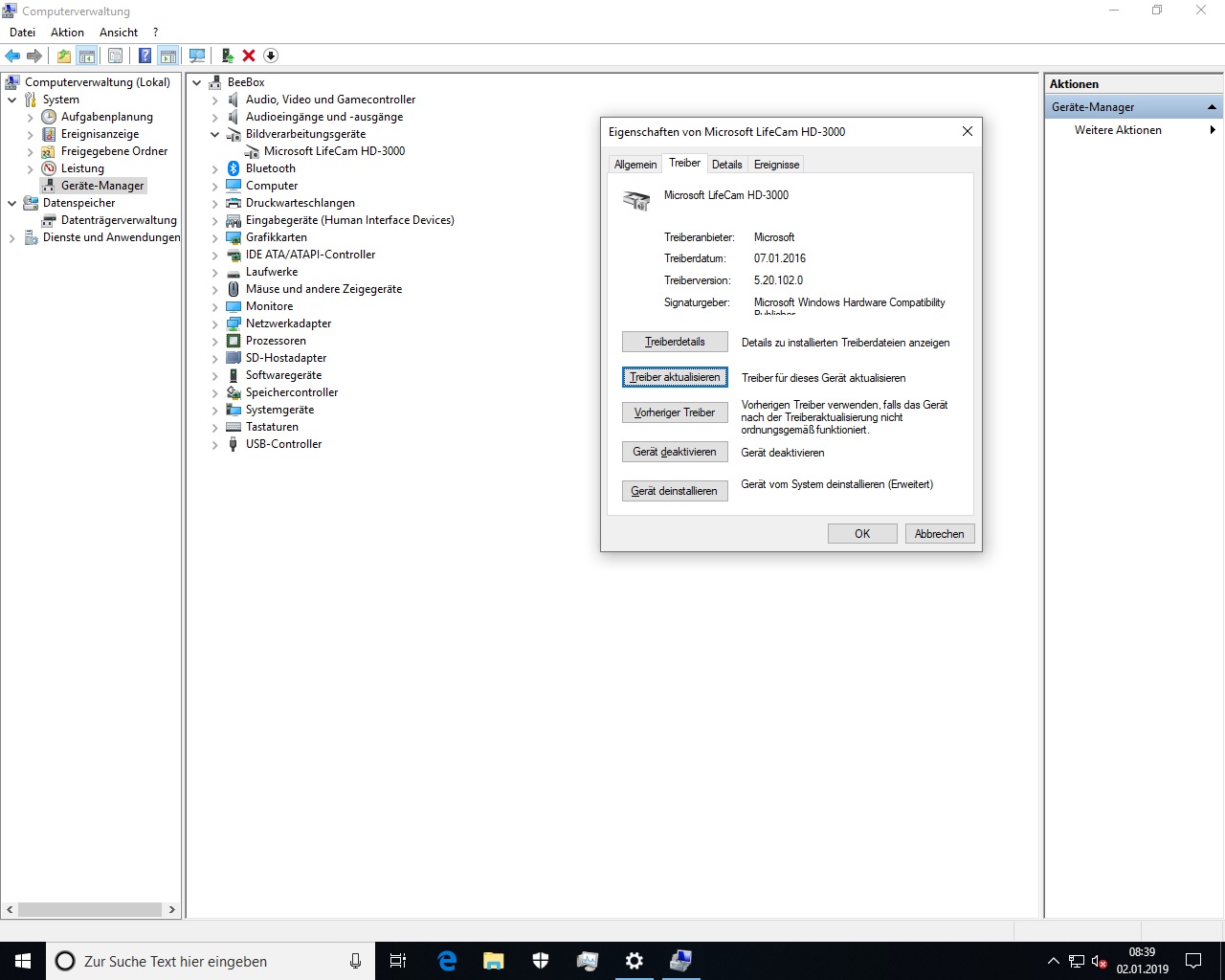Viewport: 1225px width, 980px height.
Task: Click the disable device down-arrow icon
Action: [x=271, y=56]
